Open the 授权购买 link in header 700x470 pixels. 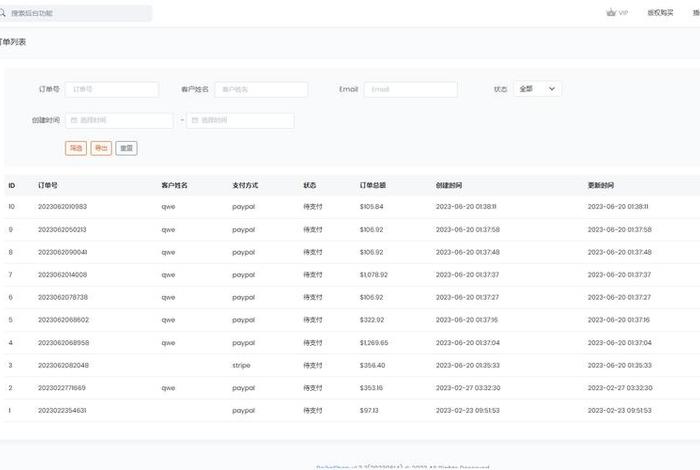[660, 12]
